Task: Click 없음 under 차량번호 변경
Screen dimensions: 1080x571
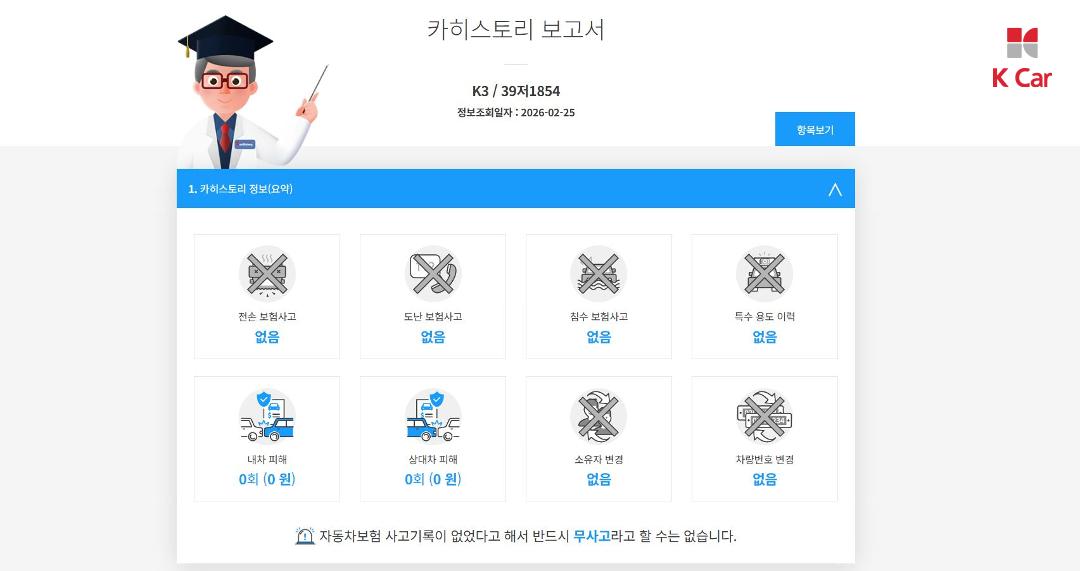Action: [765, 479]
